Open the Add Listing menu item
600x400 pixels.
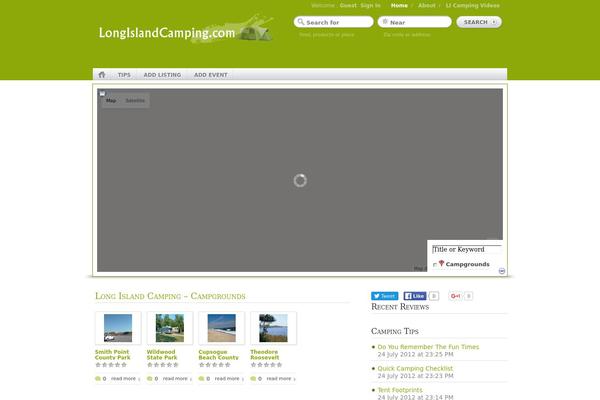pos(162,75)
